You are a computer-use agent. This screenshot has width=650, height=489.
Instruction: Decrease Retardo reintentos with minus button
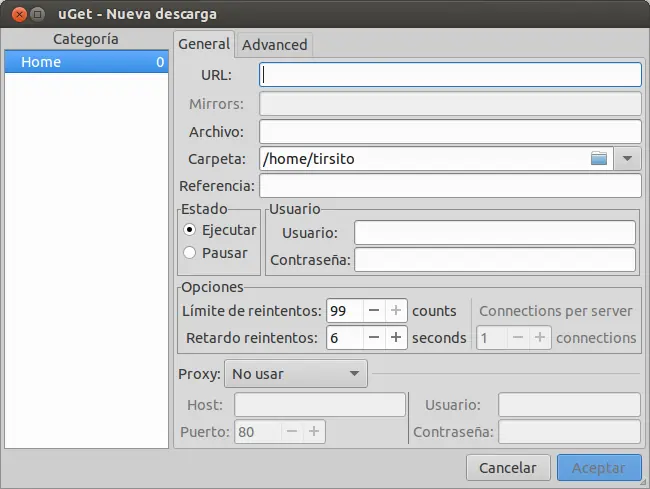click(374, 338)
